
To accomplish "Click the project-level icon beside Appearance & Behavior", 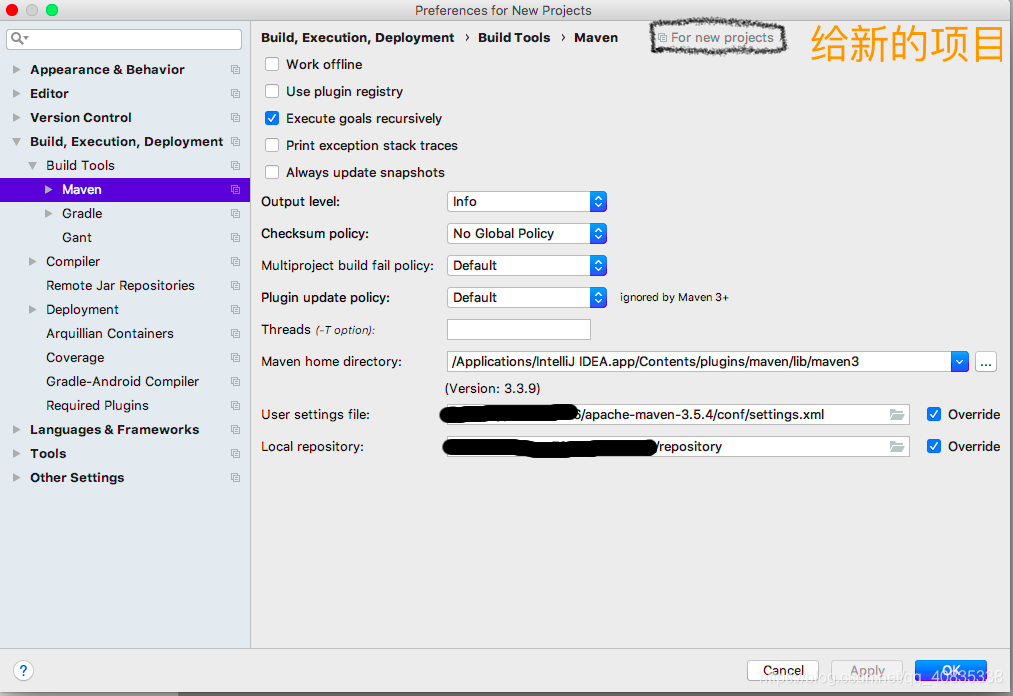I will [235, 70].
